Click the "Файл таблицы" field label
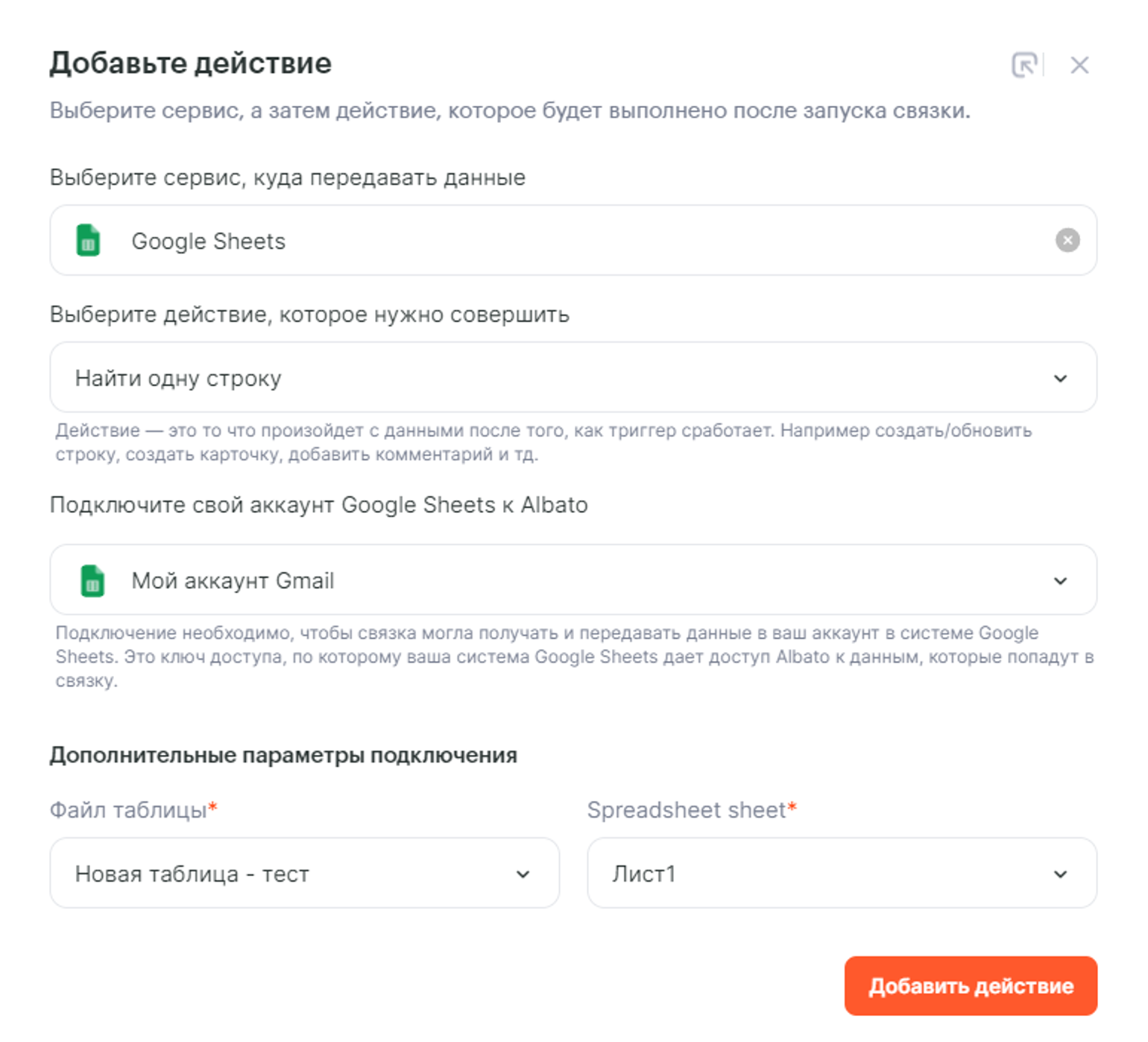The height and width of the screenshot is (1042, 1148). pyautogui.click(x=128, y=810)
